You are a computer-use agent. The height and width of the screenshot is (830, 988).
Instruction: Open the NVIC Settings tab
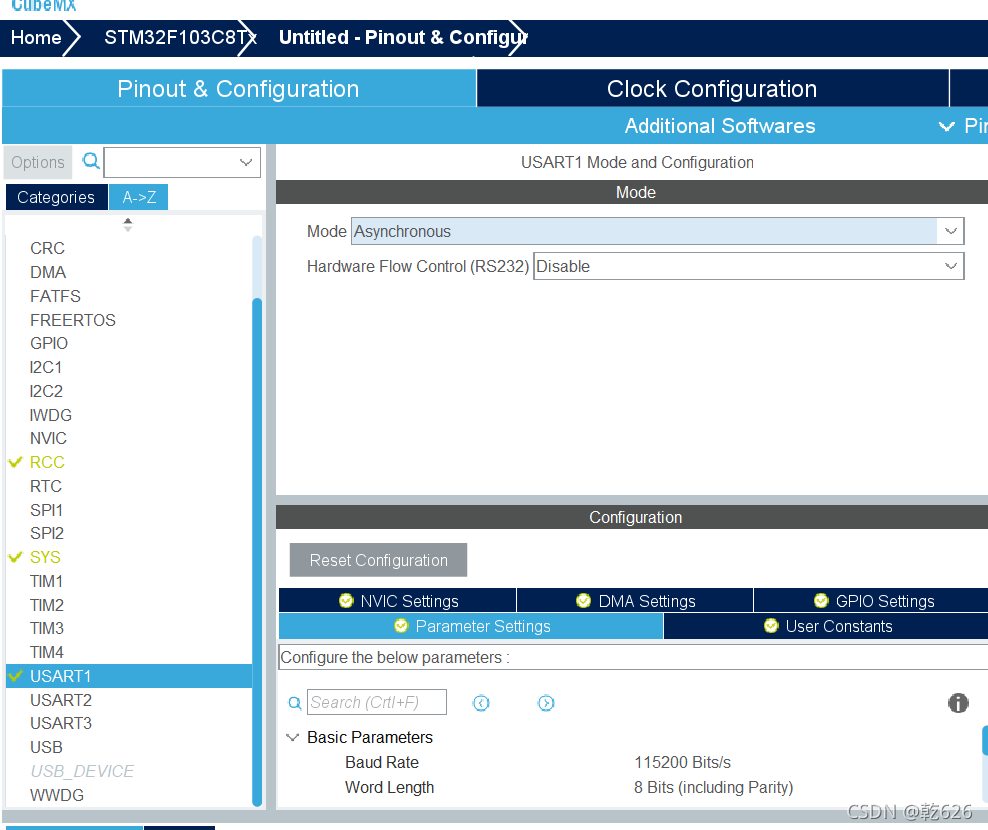(x=398, y=601)
